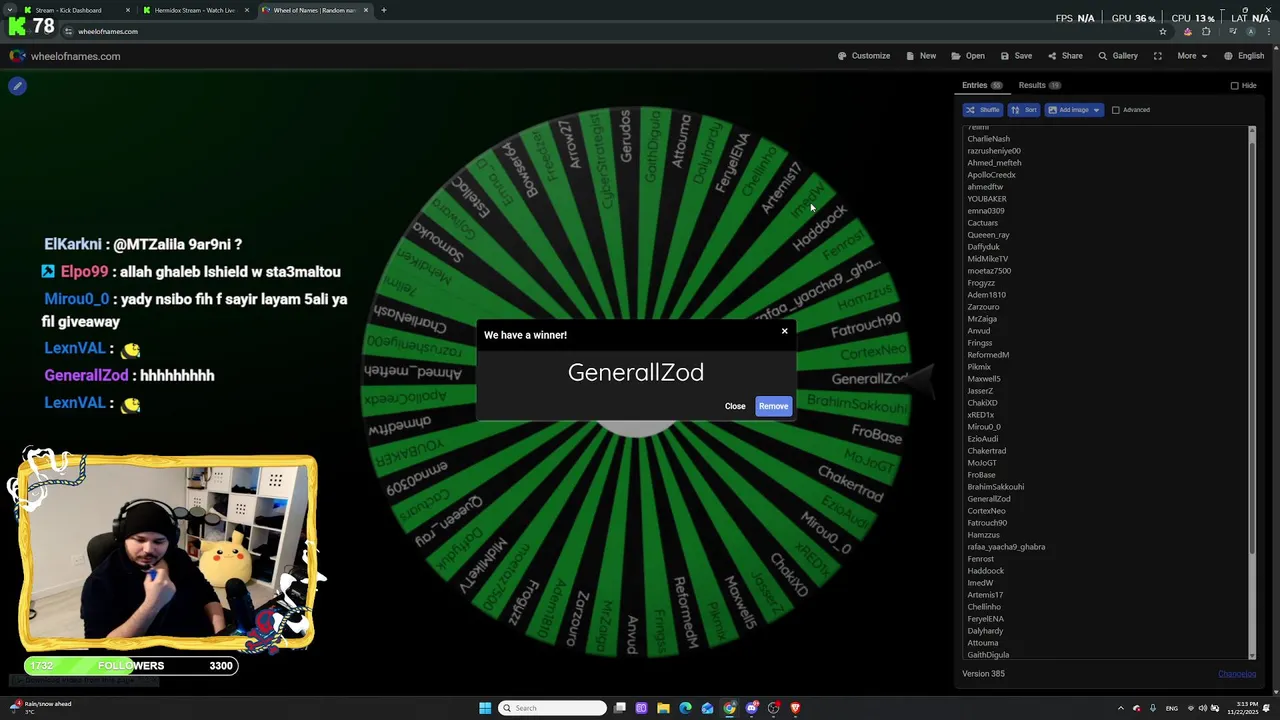Click Close in winner dialog
Viewport: 1280px width, 720px height.
(x=735, y=406)
